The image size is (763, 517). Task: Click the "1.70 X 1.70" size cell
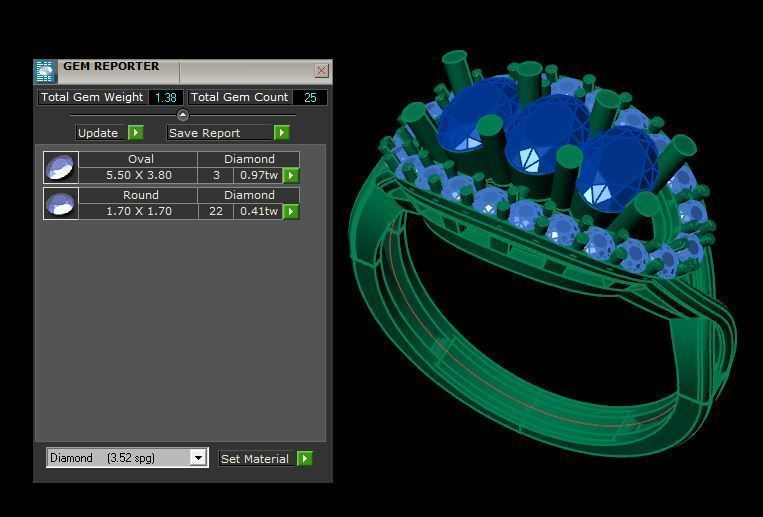click(138, 211)
